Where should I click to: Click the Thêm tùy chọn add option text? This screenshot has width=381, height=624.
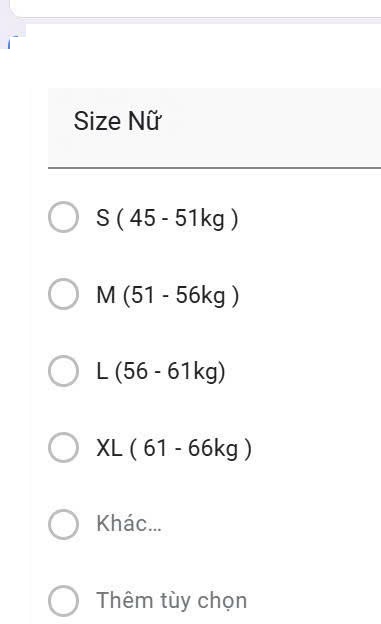coord(172,601)
